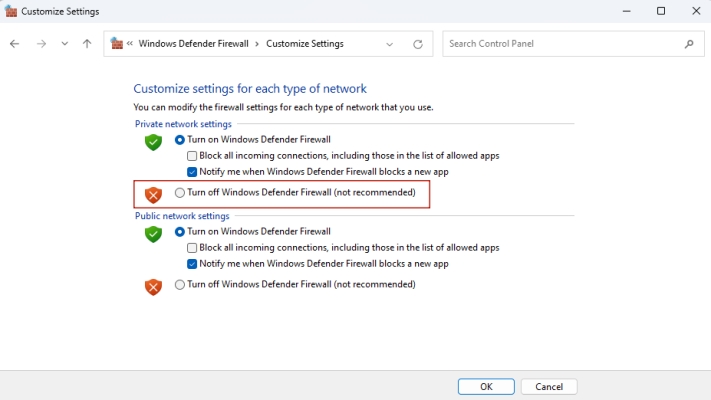
Task: Click the Cancel button
Action: coord(549,386)
